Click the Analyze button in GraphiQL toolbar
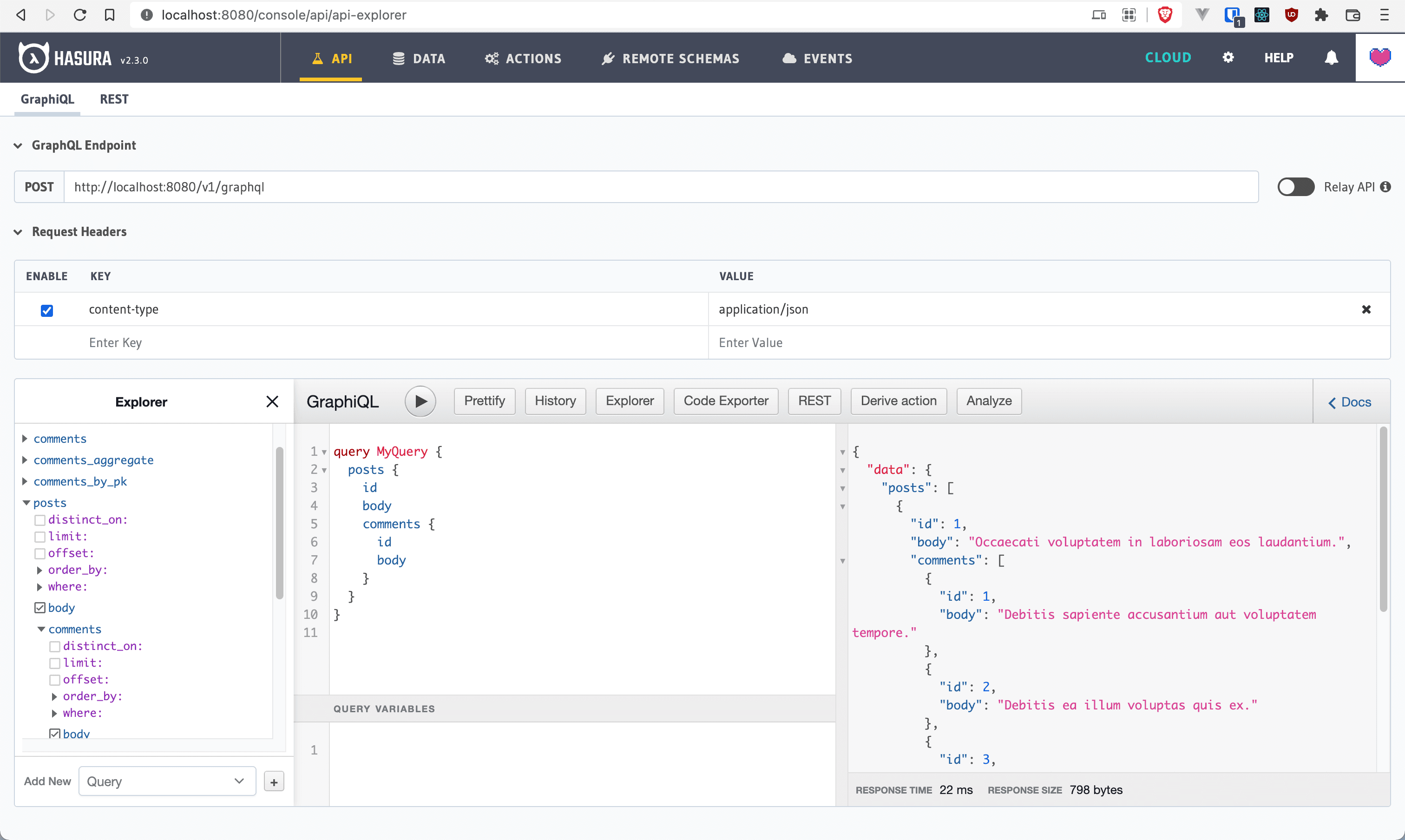 point(988,400)
